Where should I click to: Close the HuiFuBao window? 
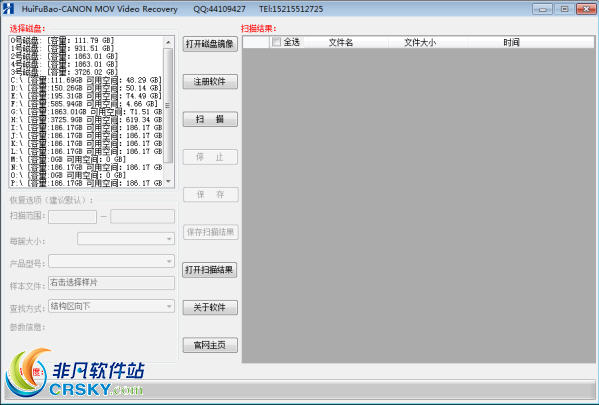[x=586, y=9]
